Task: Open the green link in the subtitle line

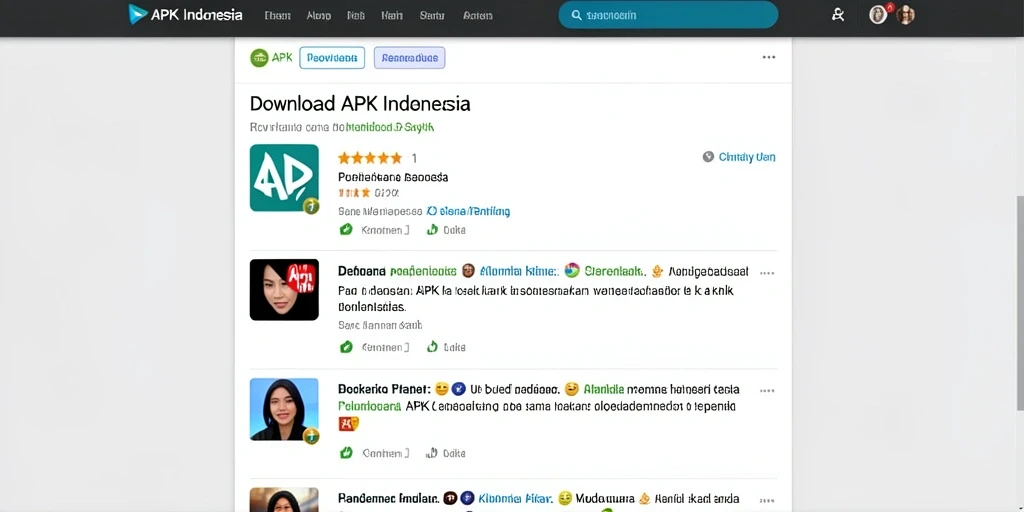Action: (x=390, y=127)
